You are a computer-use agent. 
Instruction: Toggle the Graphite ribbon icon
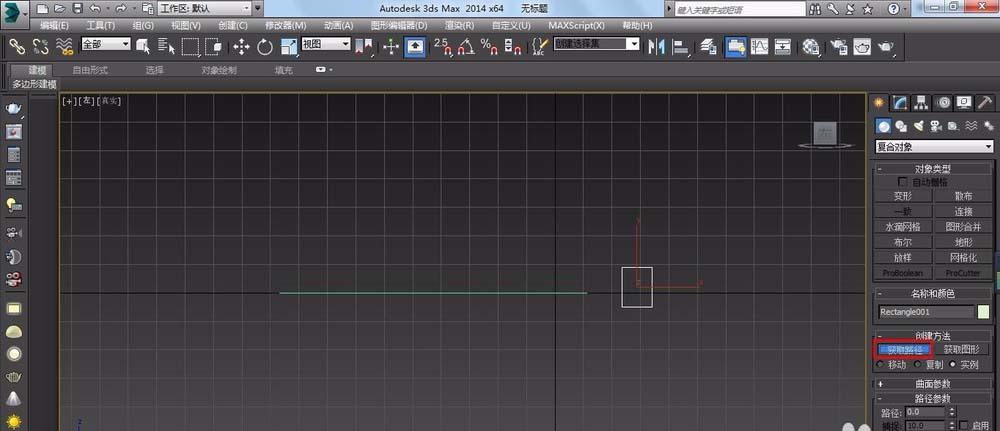pyautogui.click(x=736, y=46)
